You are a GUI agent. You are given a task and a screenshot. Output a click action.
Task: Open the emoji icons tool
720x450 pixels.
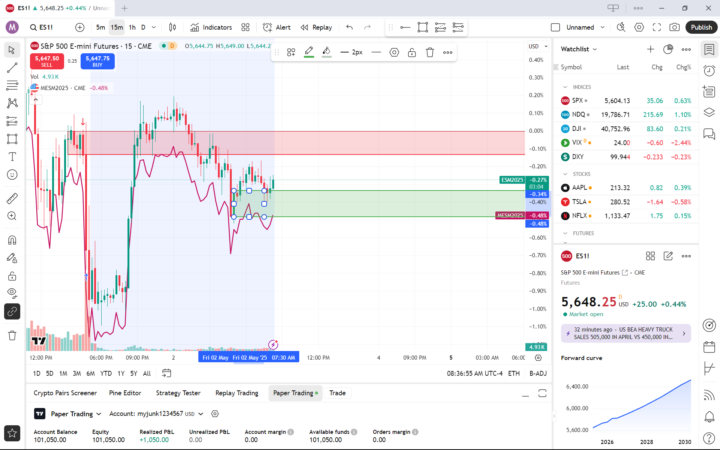12,175
